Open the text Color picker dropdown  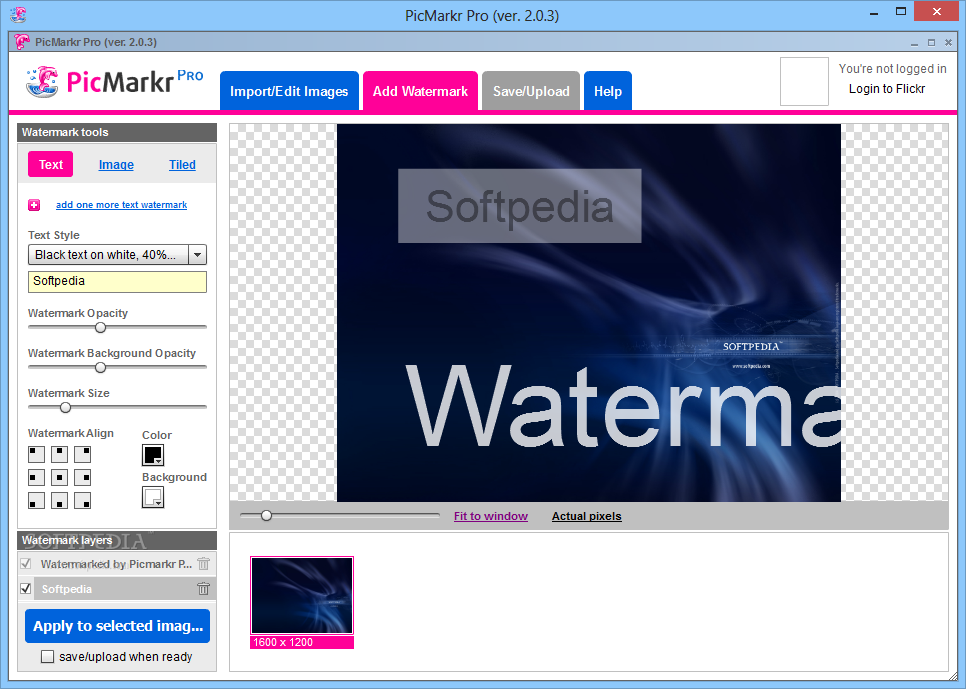153,455
